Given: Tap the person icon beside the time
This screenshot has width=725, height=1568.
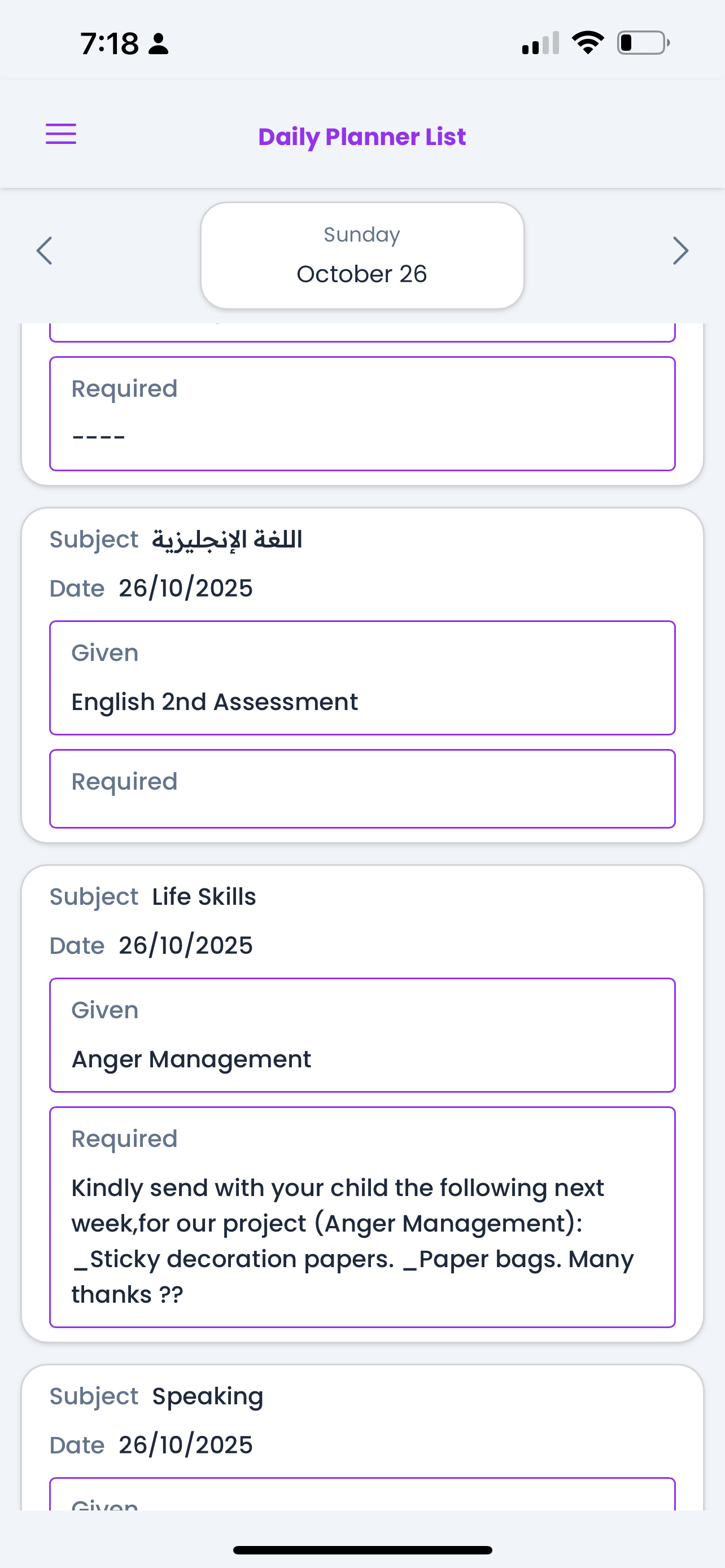Looking at the screenshot, I should click(x=158, y=44).
